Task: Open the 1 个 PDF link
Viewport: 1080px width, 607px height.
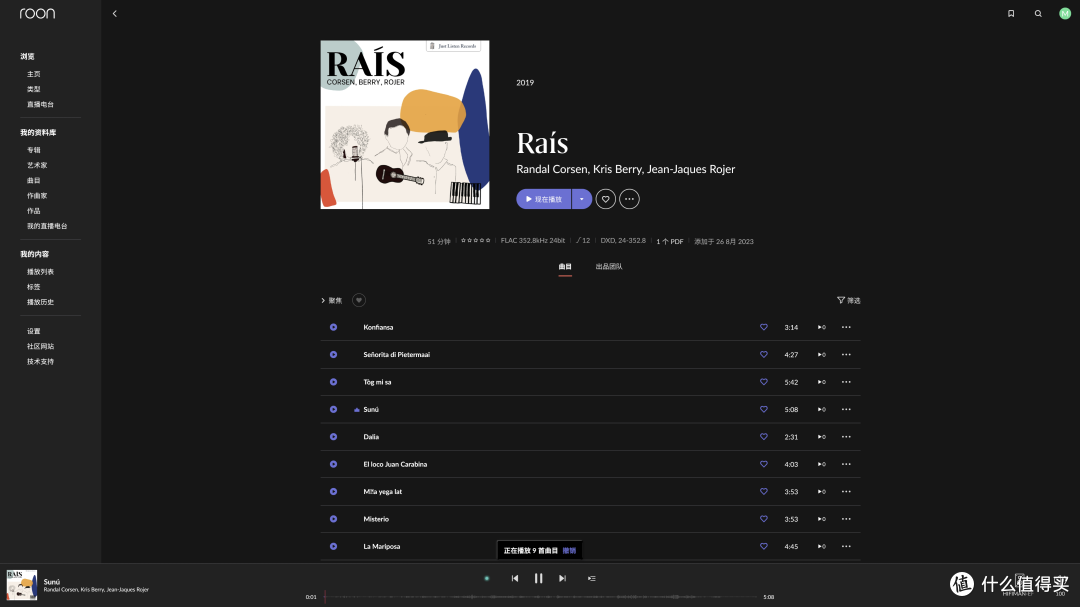Action: pos(669,242)
